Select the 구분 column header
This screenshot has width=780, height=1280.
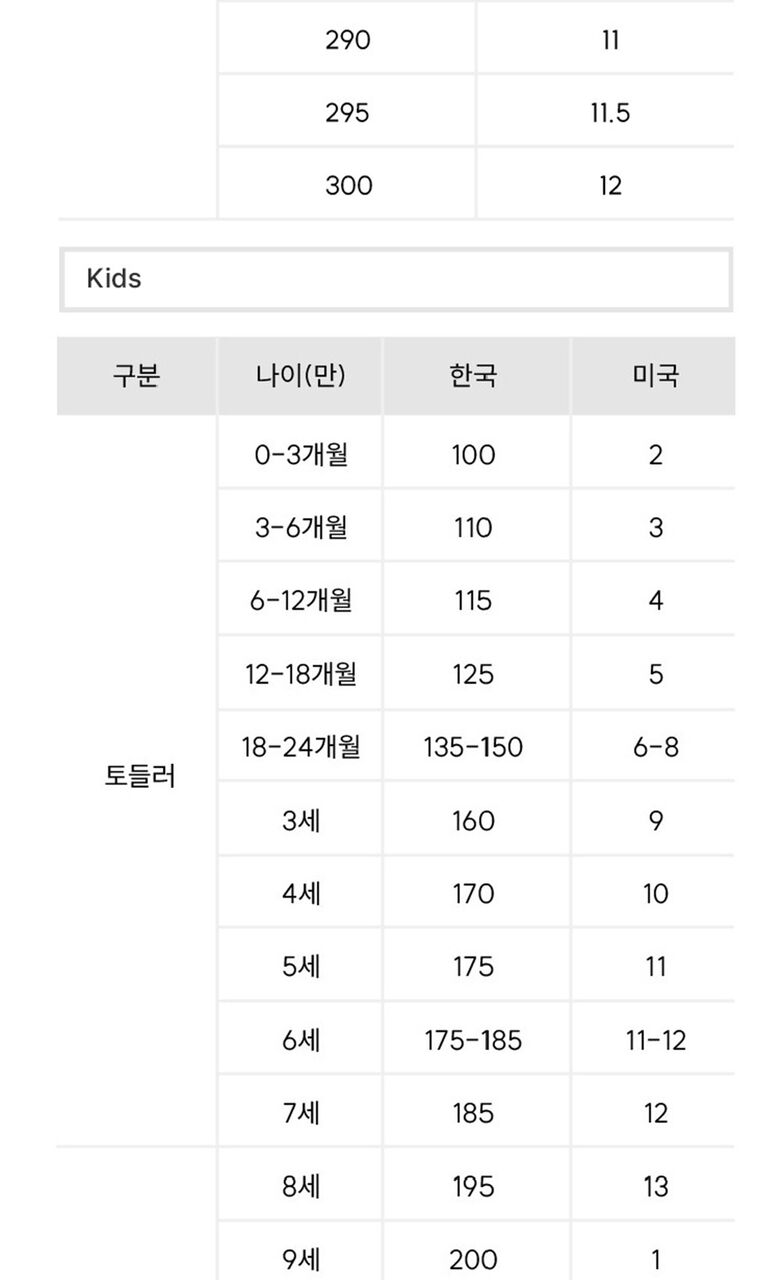coord(136,376)
